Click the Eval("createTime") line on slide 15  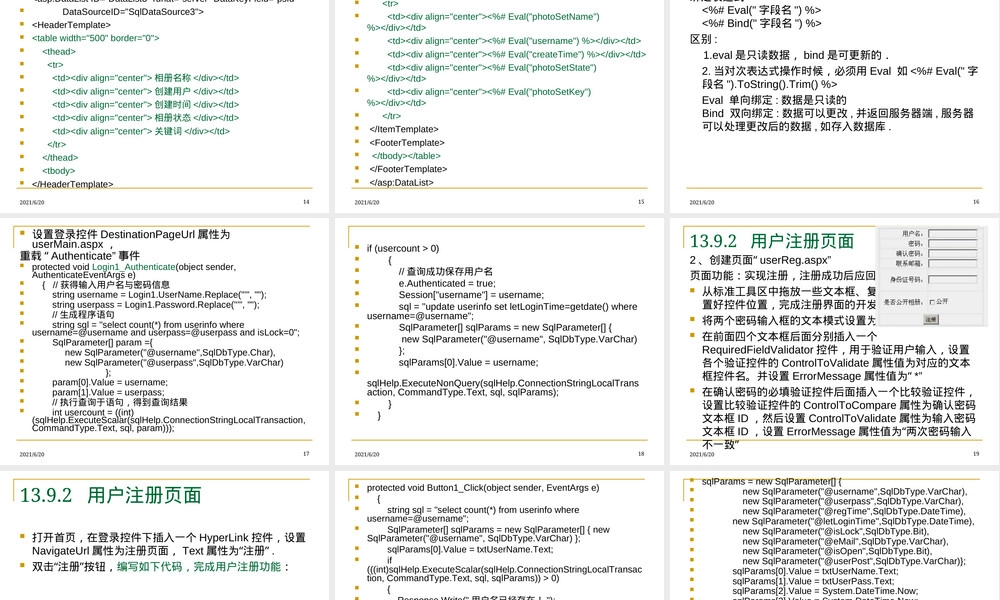(517, 54)
